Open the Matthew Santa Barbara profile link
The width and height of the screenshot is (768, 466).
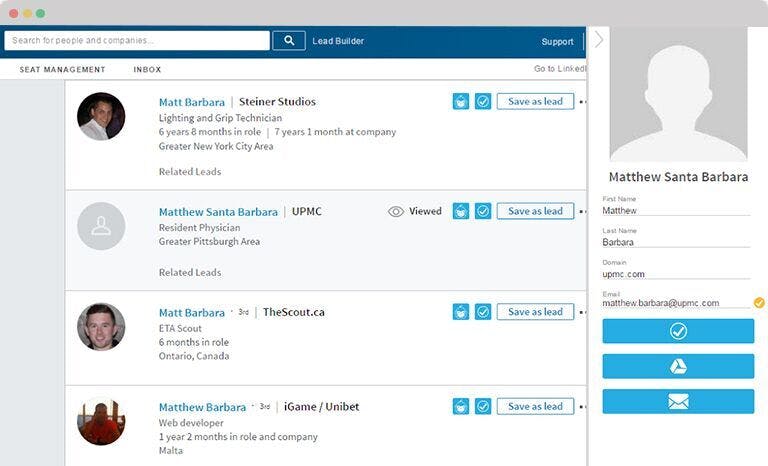[x=218, y=212]
